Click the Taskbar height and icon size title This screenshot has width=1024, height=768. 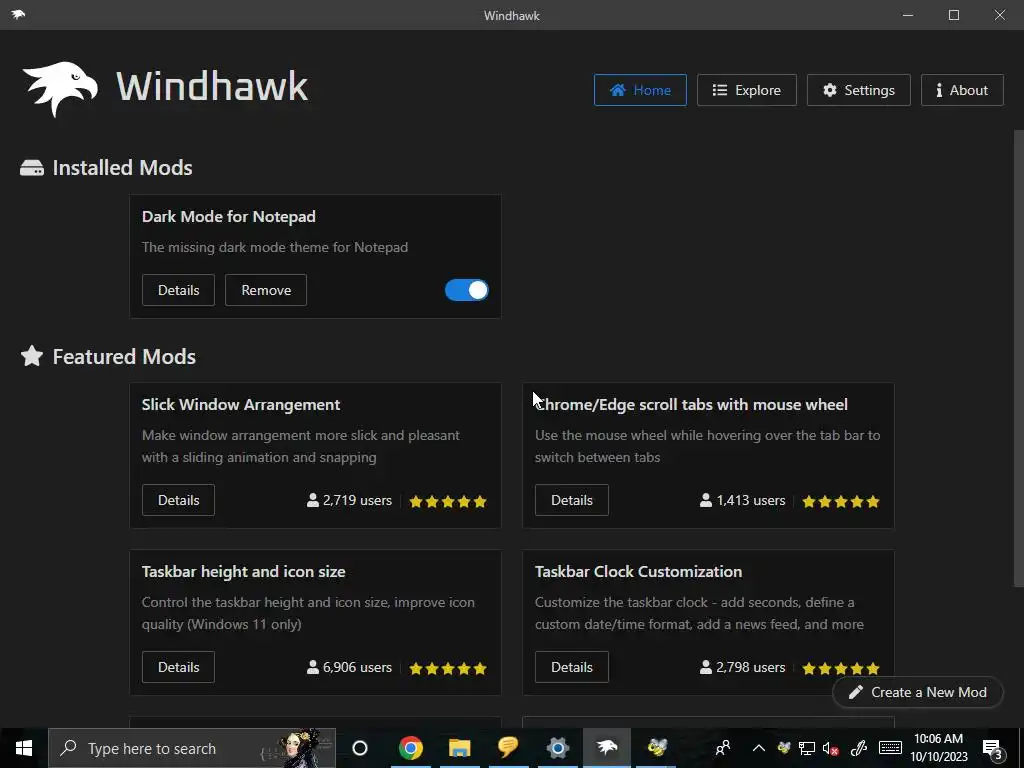(x=244, y=571)
